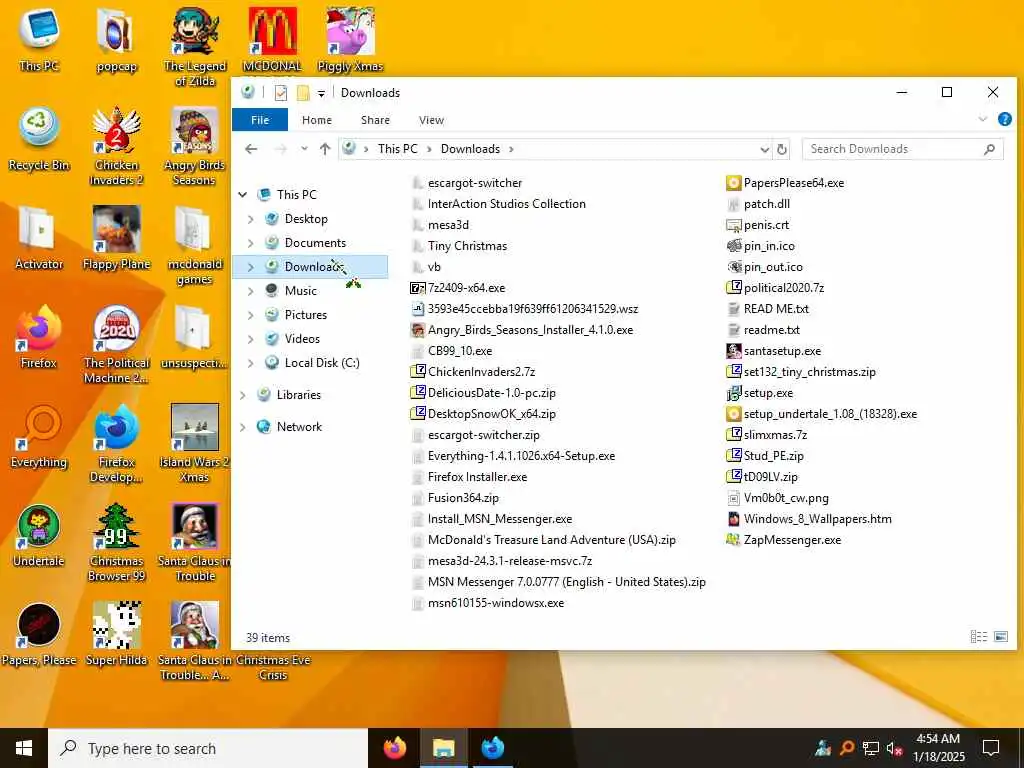The width and height of the screenshot is (1024, 768).
Task: Open the View ribbon tab
Action: point(431,120)
